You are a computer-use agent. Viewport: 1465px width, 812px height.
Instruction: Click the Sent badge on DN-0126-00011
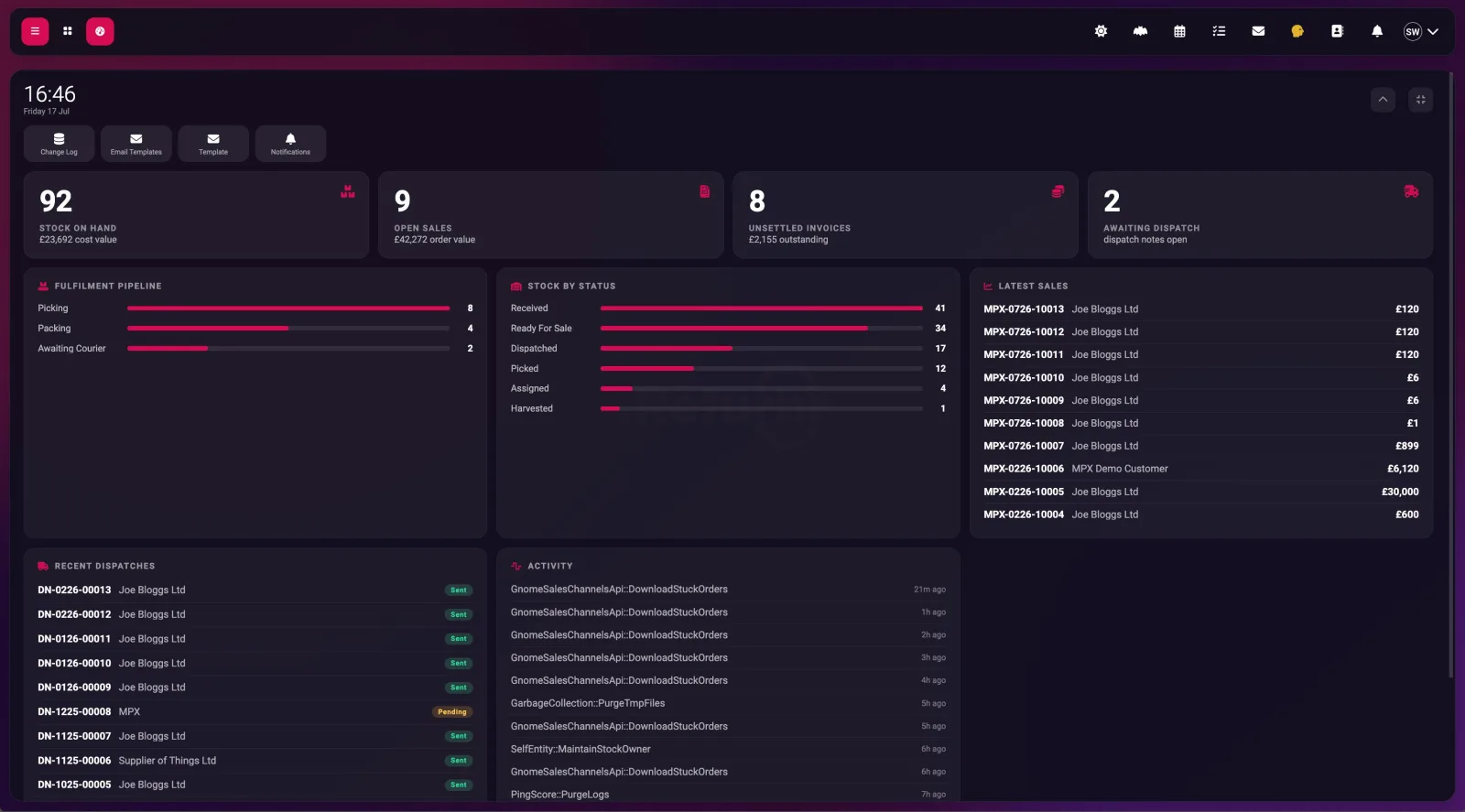pyautogui.click(x=459, y=639)
